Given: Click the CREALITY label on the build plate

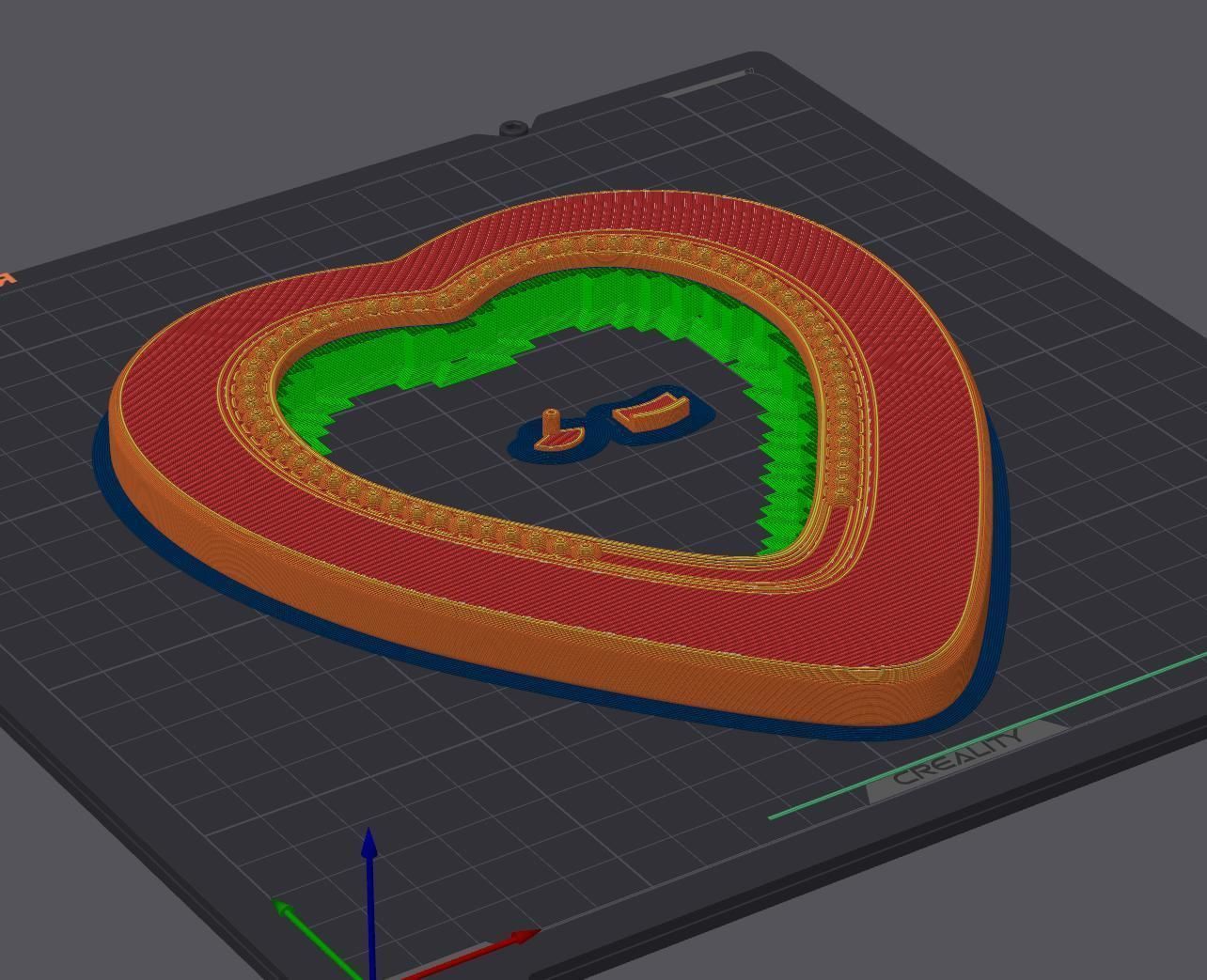Looking at the screenshot, I should (959, 756).
